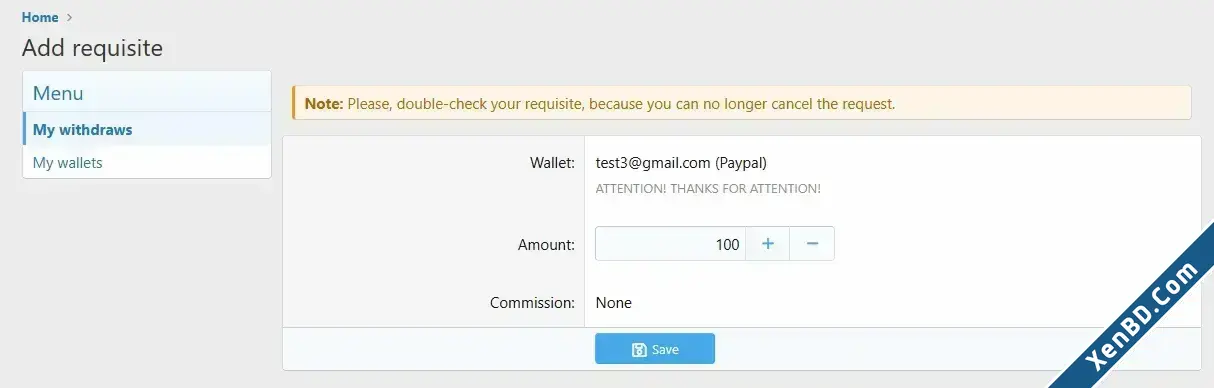Image resolution: width=1214 pixels, height=388 pixels.
Task: Go to the Home breadcrumb link
Action: [x=40, y=17]
